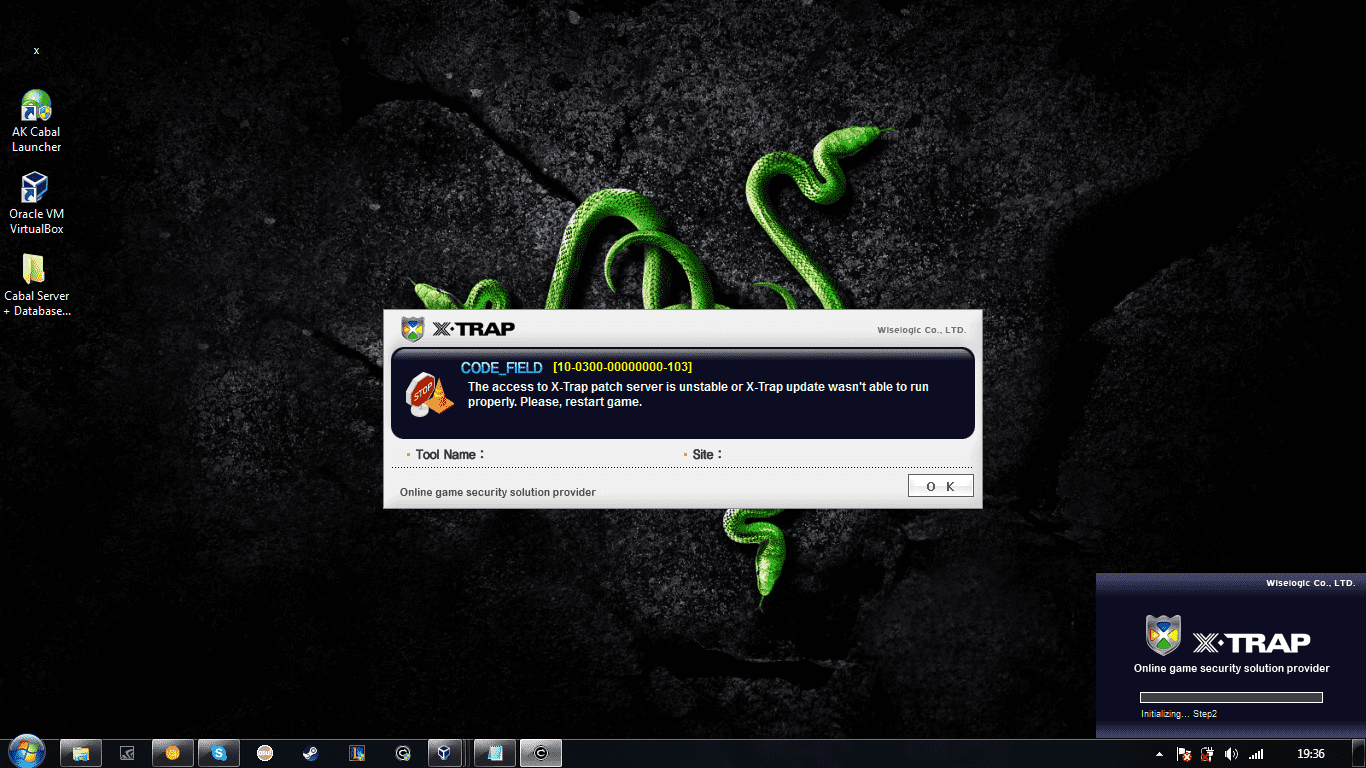Click the Show Desktop strip beside the clock
Image resolution: width=1366 pixels, height=768 pixels.
click(x=1358, y=754)
